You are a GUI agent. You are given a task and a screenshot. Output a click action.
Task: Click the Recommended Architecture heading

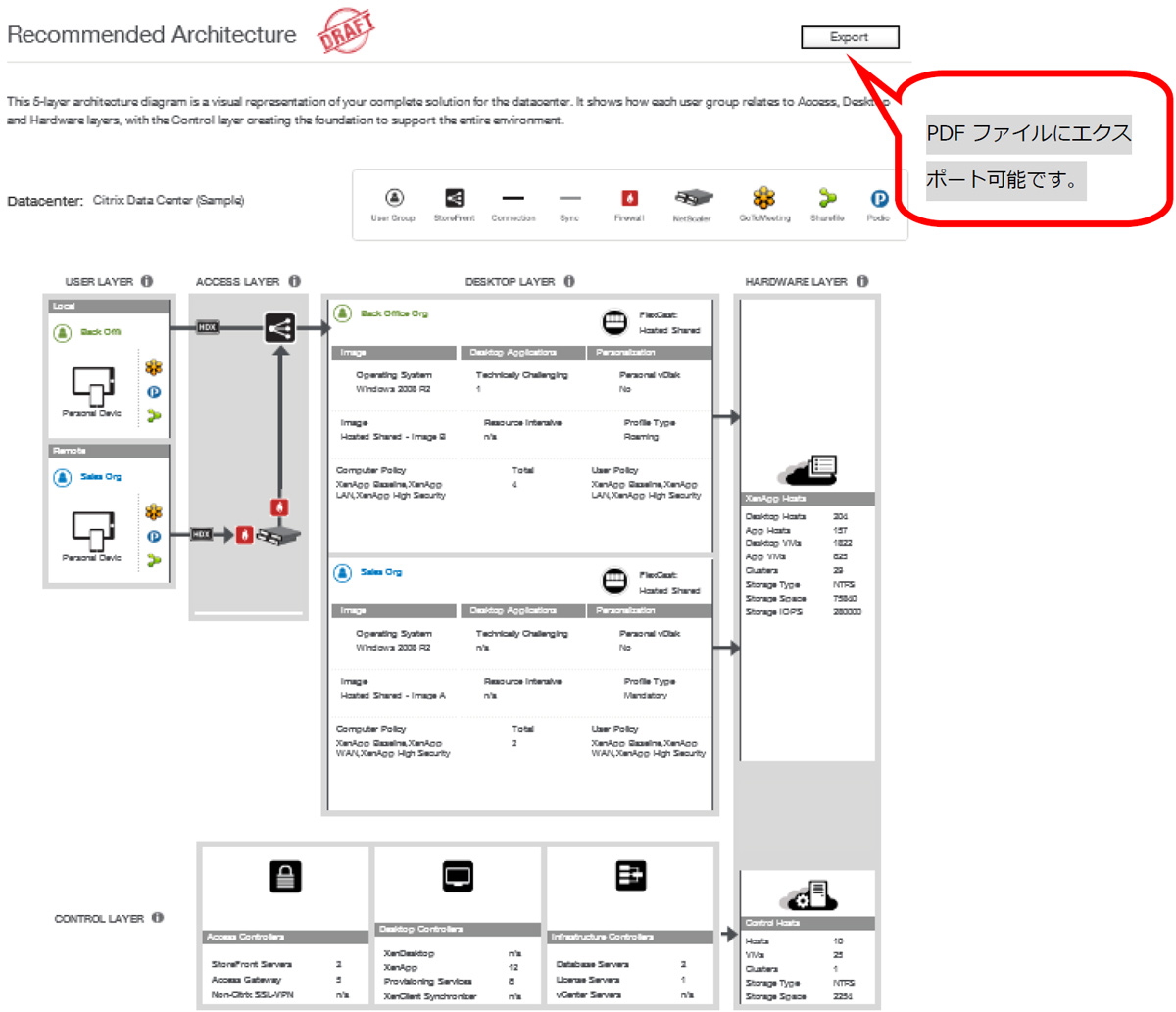point(152,35)
